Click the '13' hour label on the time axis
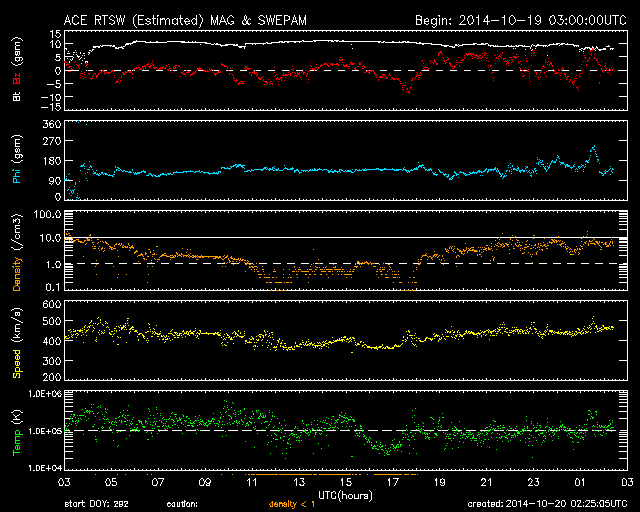640x512 pixels. (299, 482)
